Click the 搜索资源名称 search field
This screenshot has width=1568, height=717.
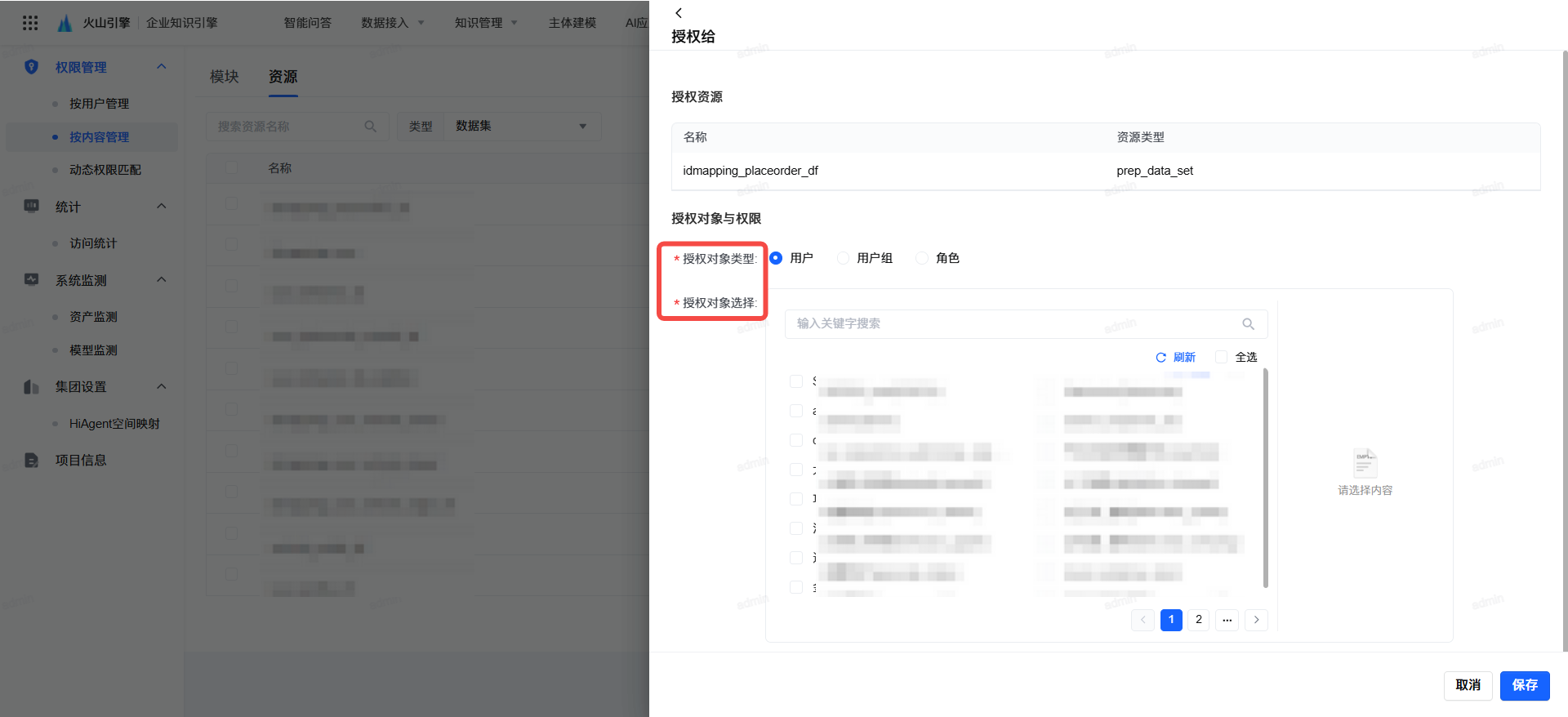click(296, 127)
